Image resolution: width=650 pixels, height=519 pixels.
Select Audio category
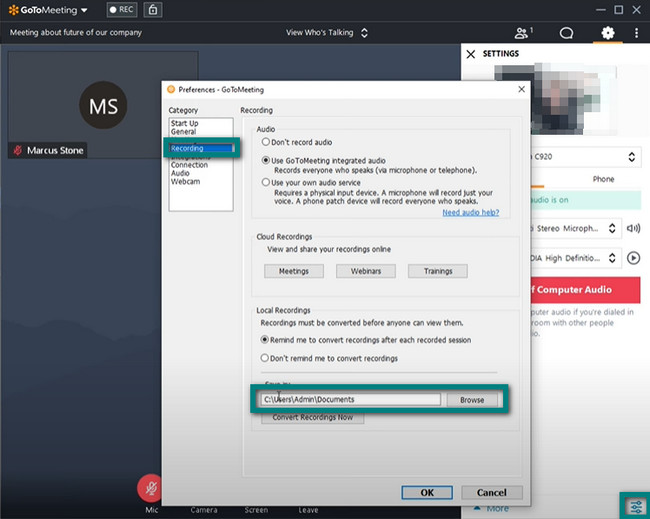180,173
